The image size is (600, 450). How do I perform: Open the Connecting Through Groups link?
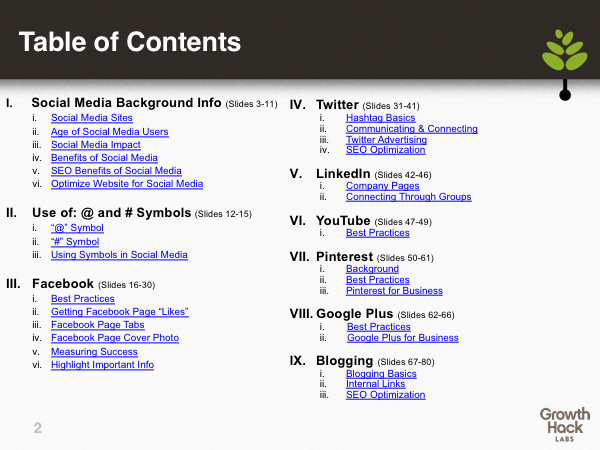coord(409,197)
